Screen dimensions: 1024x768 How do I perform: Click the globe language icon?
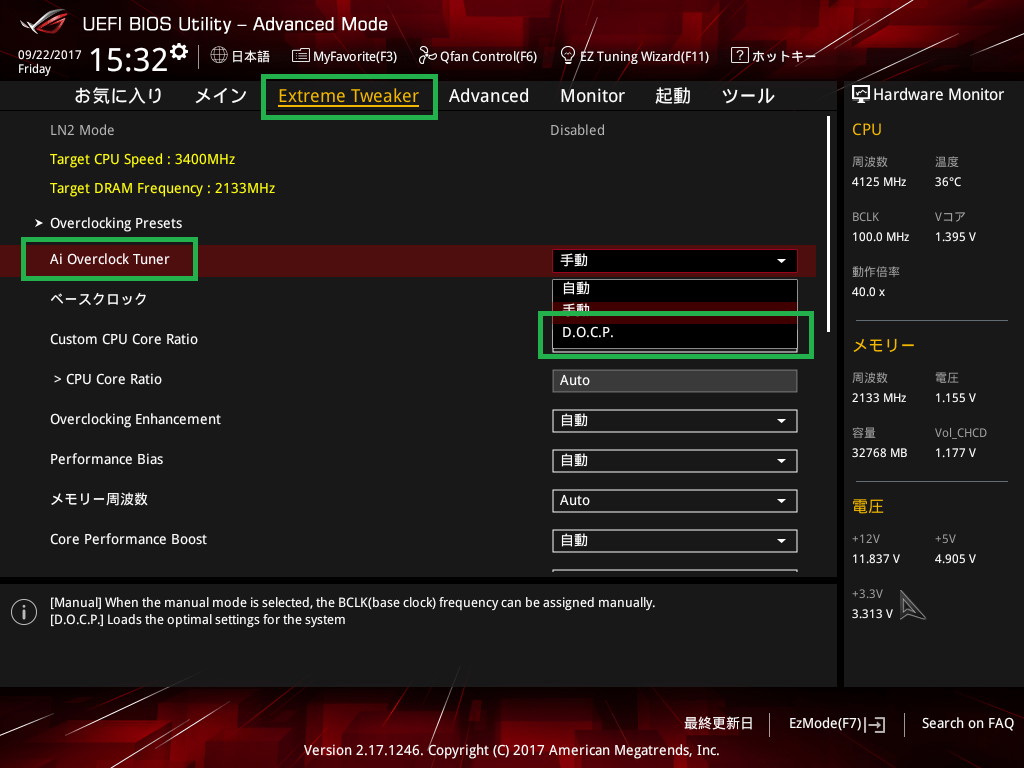(220, 56)
